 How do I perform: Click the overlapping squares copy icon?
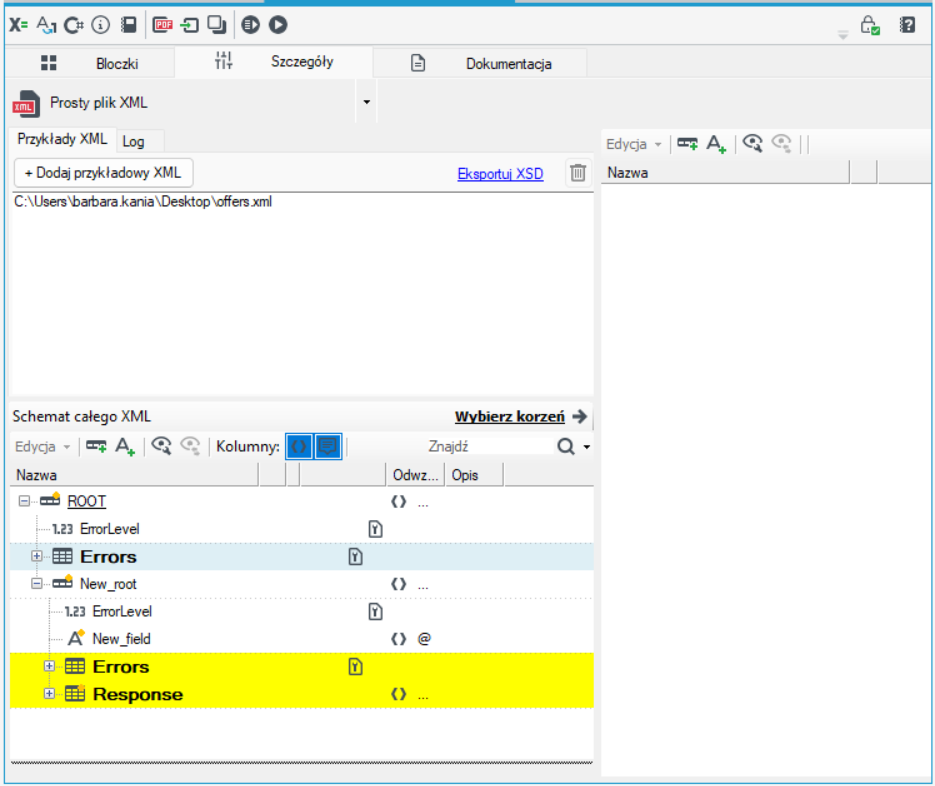coord(217,25)
